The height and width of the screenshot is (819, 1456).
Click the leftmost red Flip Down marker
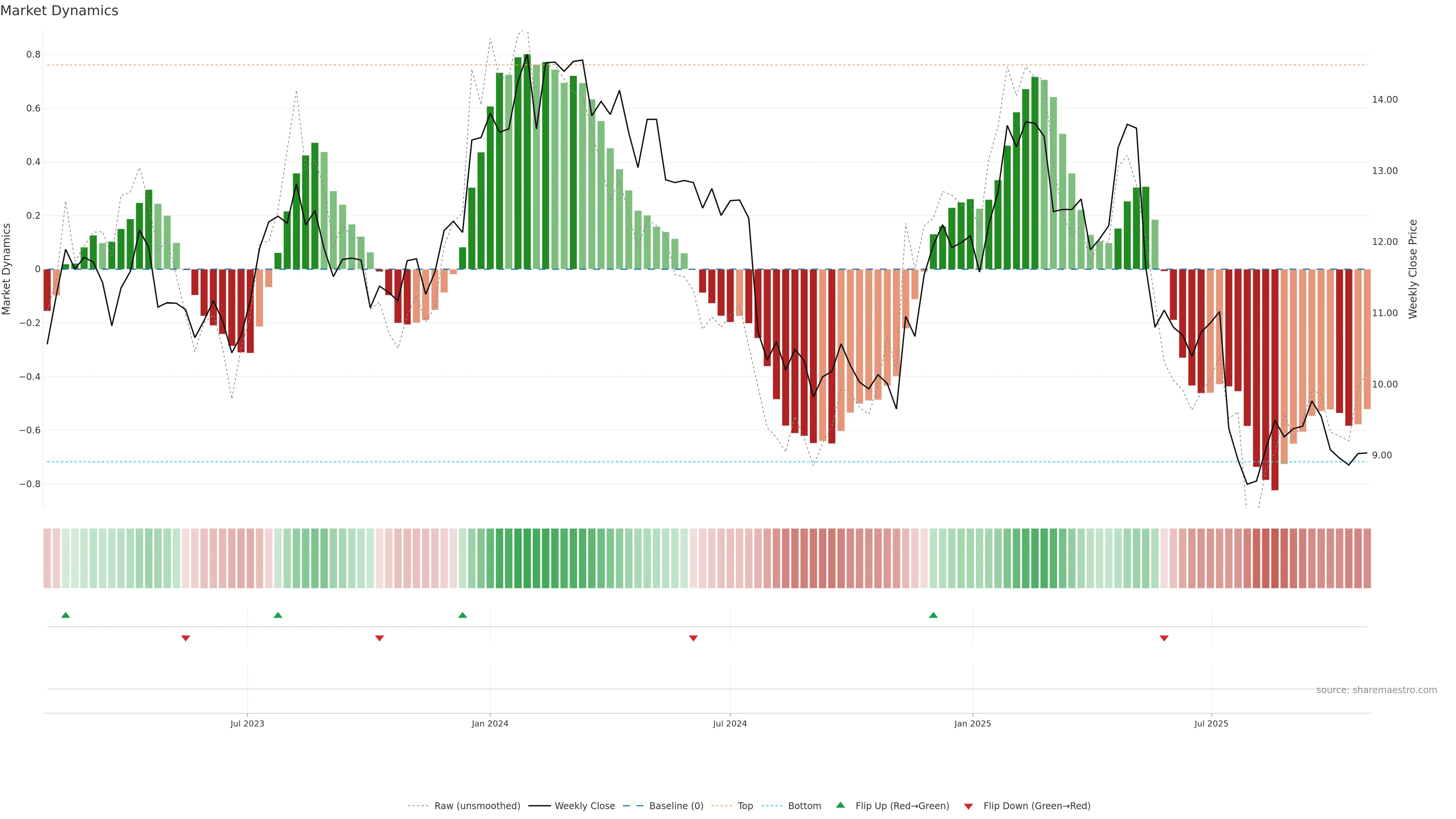click(x=185, y=638)
